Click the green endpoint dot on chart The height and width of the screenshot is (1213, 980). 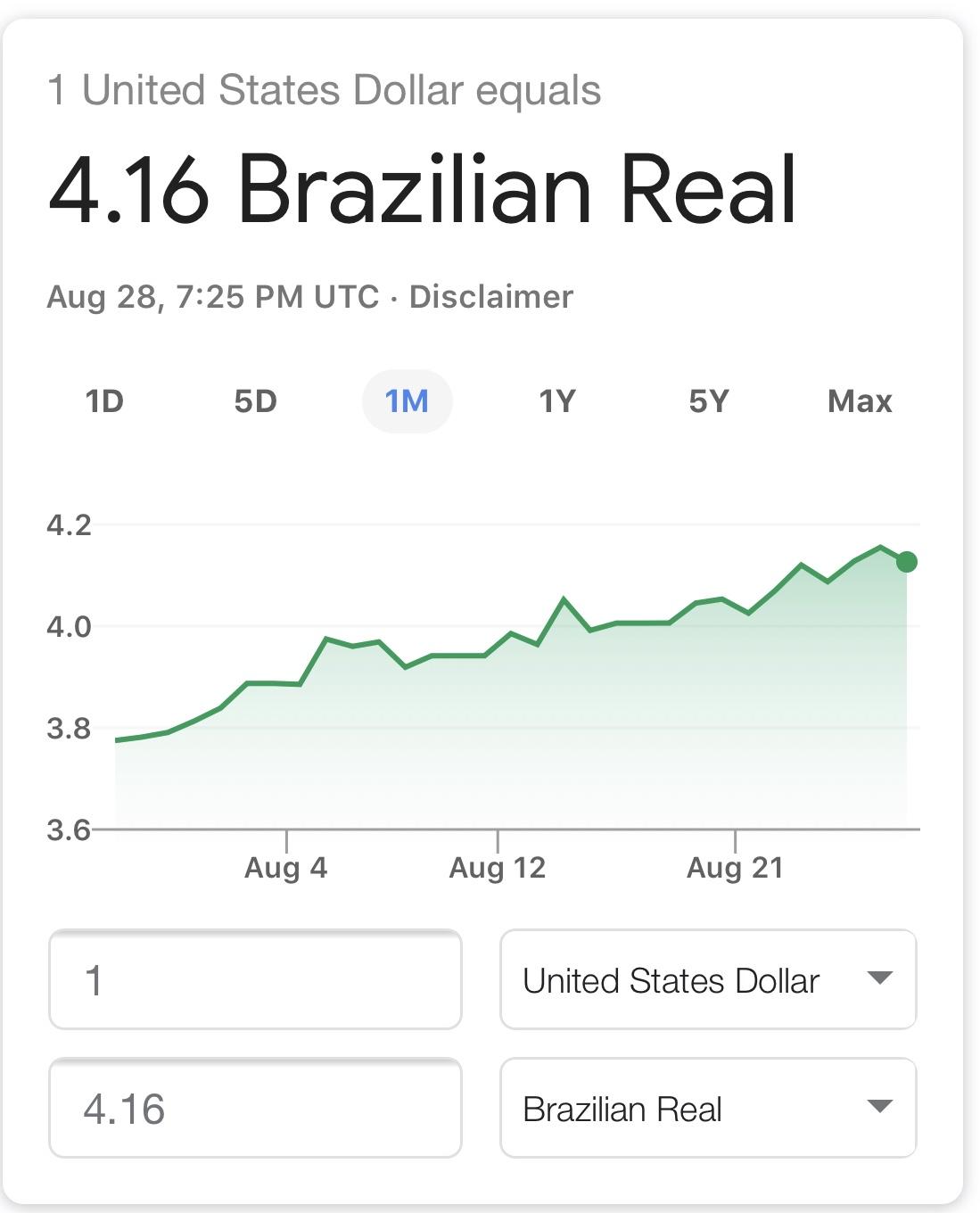[x=907, y=562]
